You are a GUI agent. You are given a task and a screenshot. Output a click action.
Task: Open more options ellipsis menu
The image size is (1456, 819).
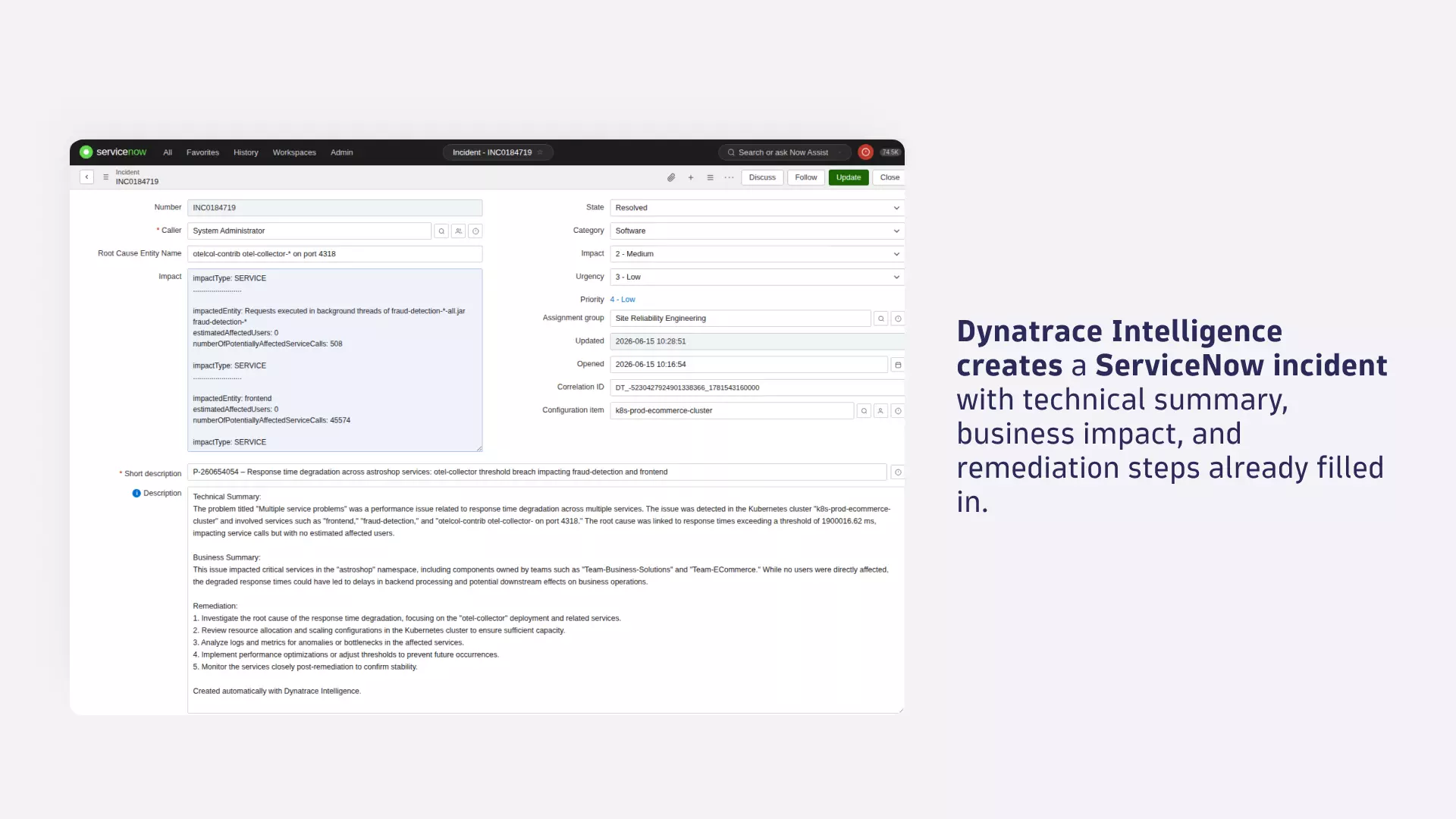click(729, 177)
